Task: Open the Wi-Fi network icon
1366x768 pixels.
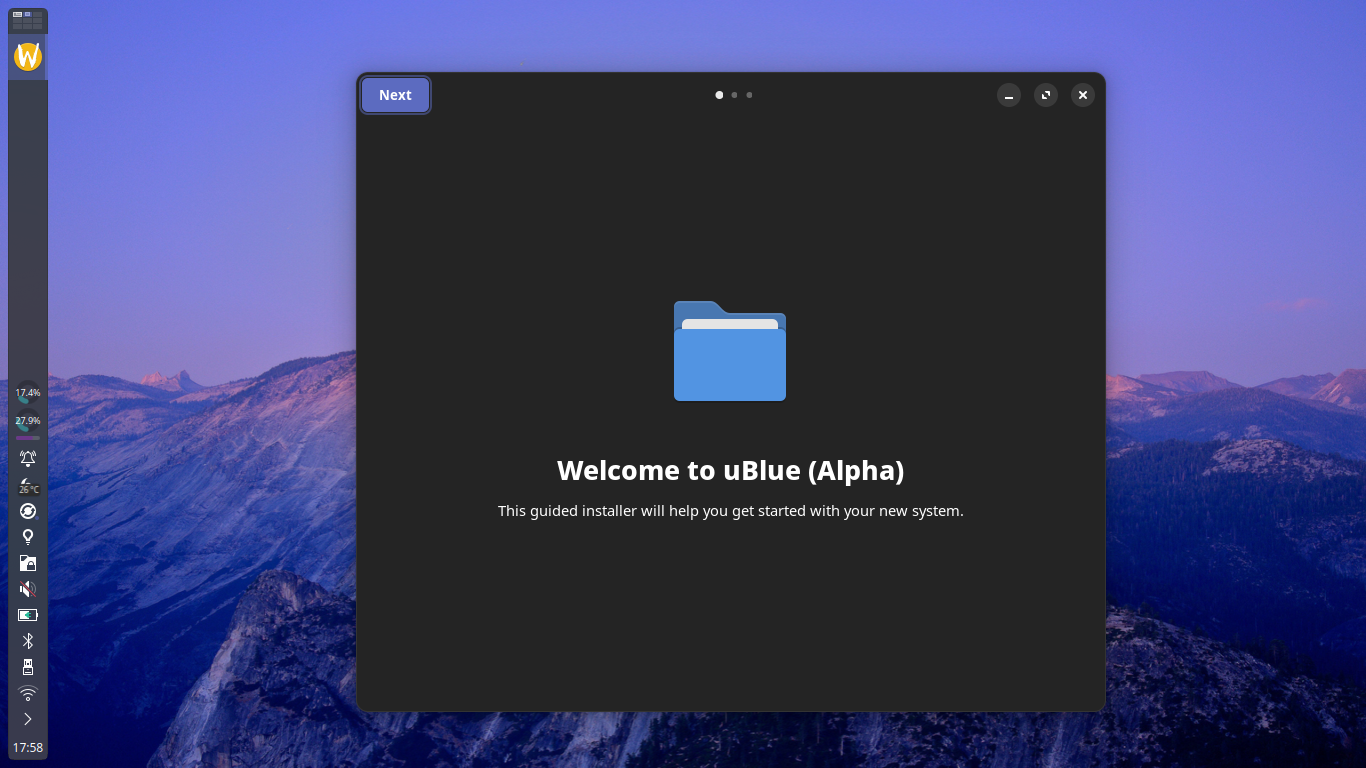Action: [x=28, y=693]
